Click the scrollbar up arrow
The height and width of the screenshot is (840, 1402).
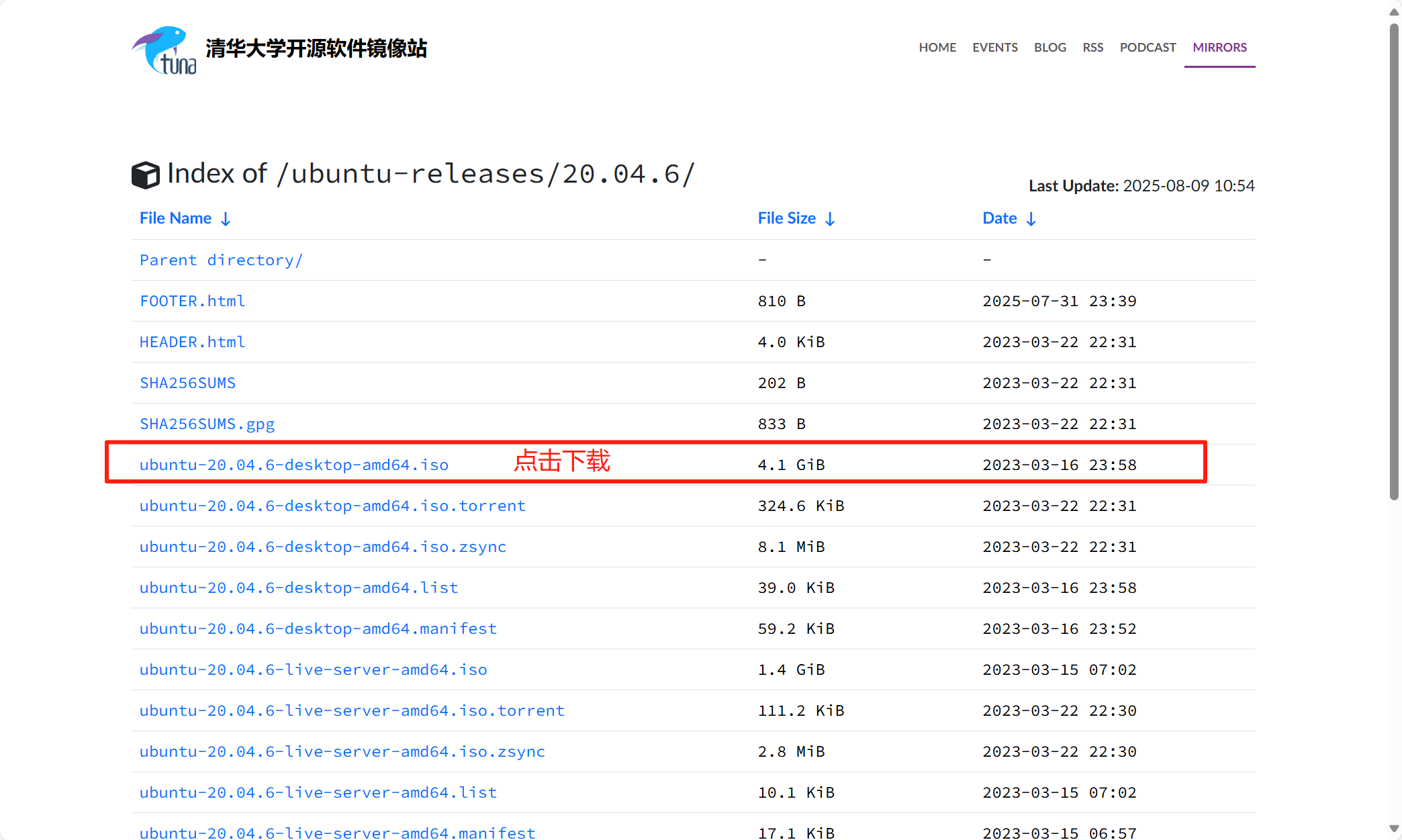[x=1394, y=12]
